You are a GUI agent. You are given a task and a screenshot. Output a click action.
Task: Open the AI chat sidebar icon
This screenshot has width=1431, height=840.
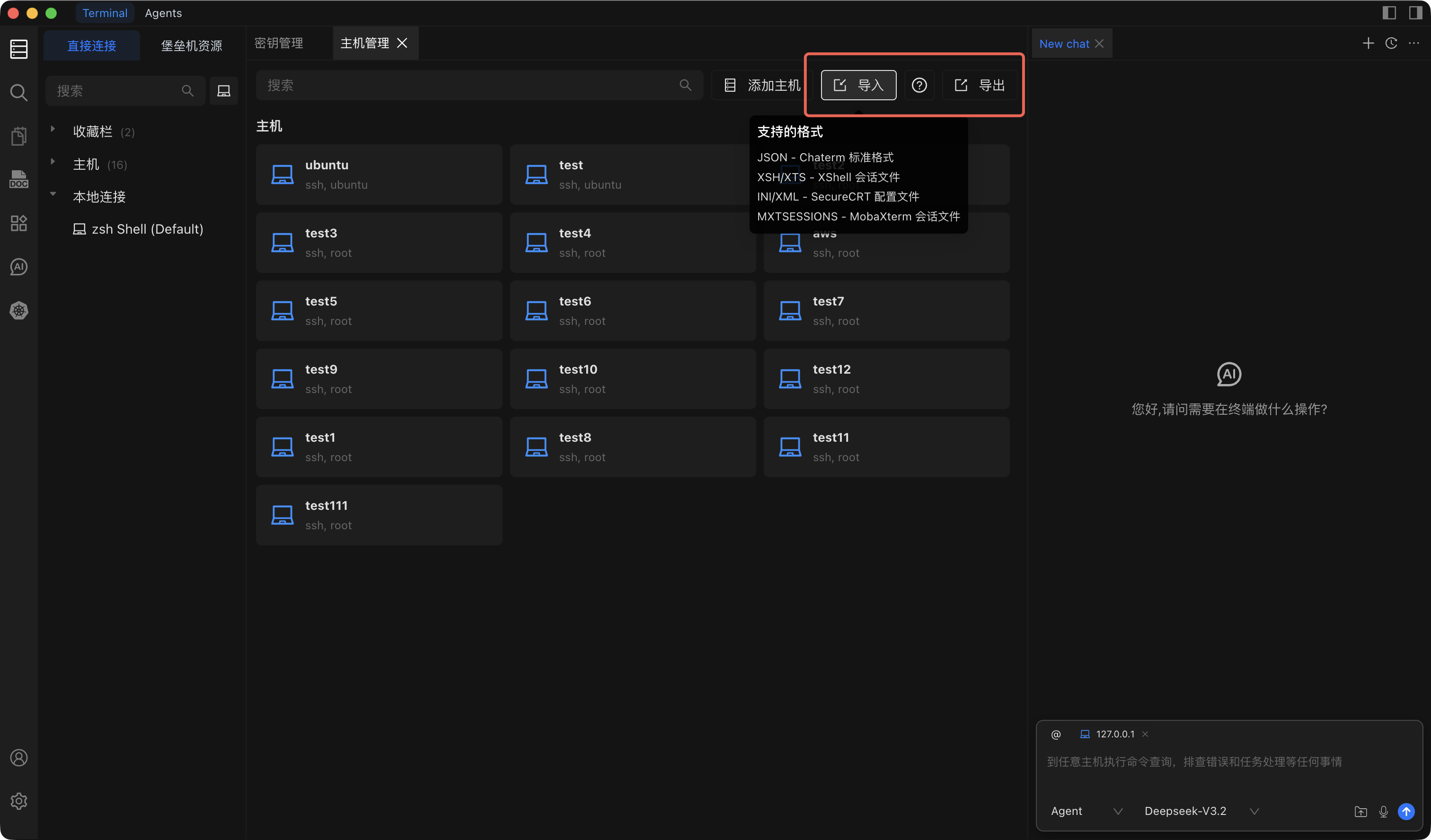19,267
